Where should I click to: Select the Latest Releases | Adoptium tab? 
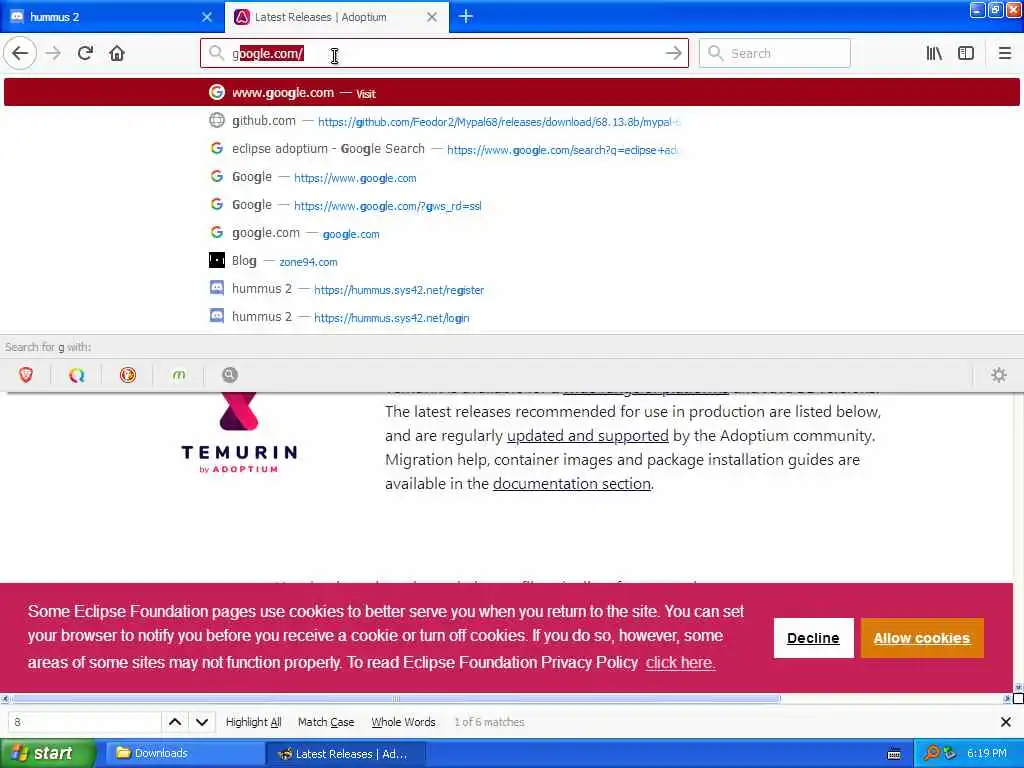(337, 17)
